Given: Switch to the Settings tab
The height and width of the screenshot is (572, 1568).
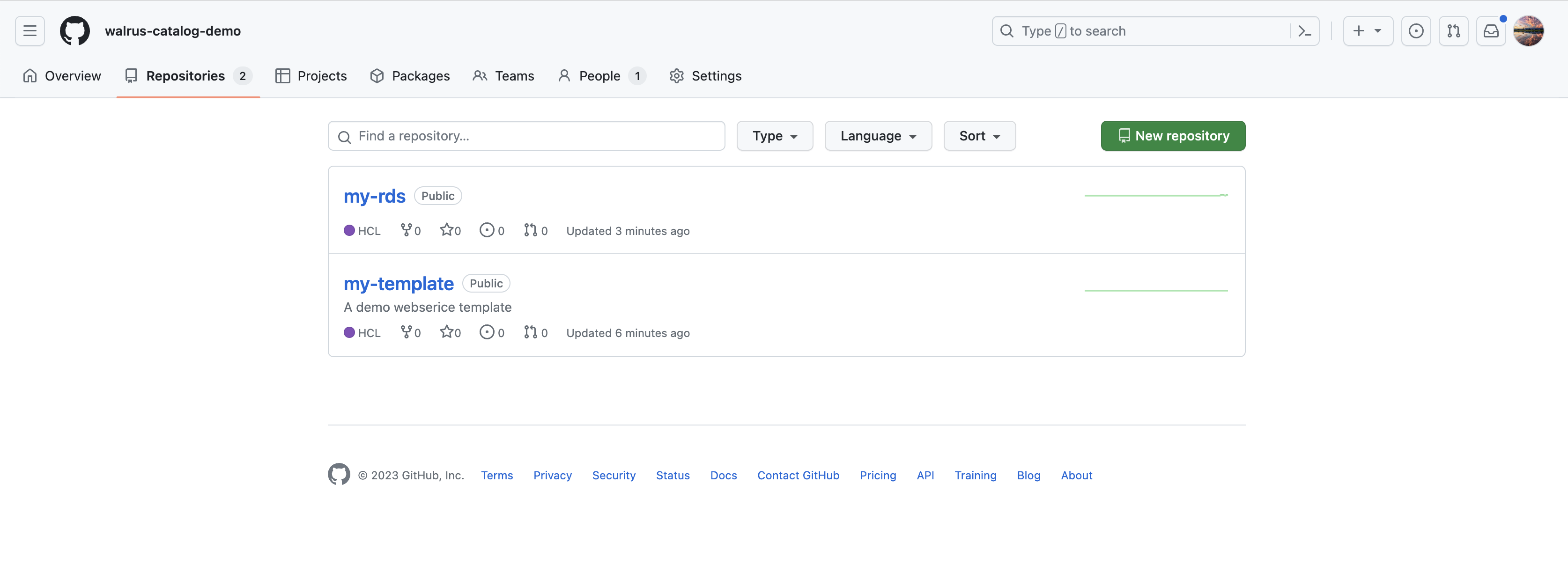Looking at the screenshot, I should point(705,76).
